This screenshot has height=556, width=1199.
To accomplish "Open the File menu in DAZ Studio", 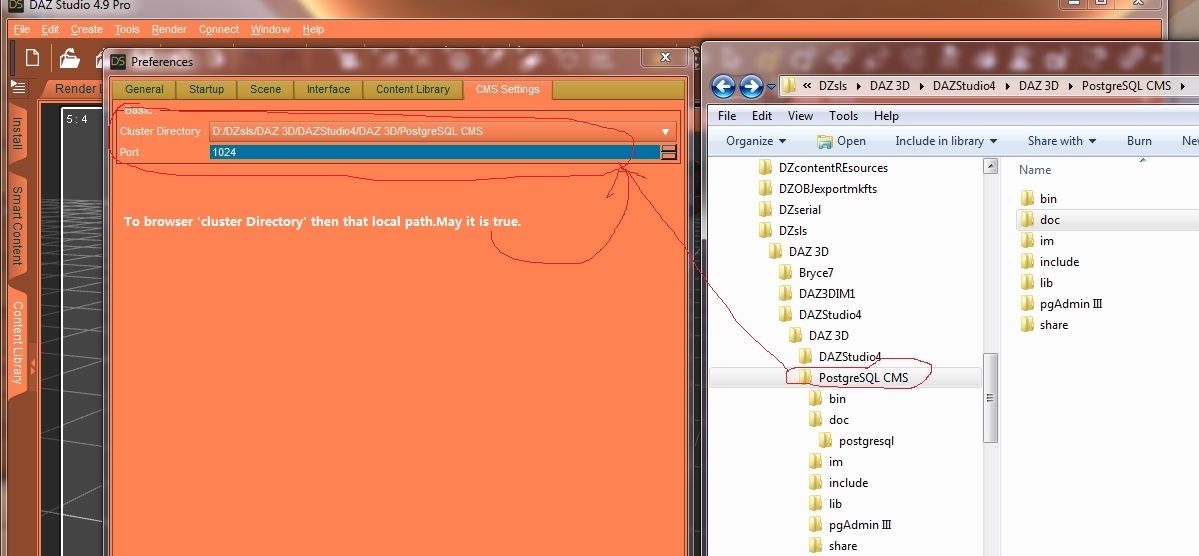I will click(x=21, y=29).
